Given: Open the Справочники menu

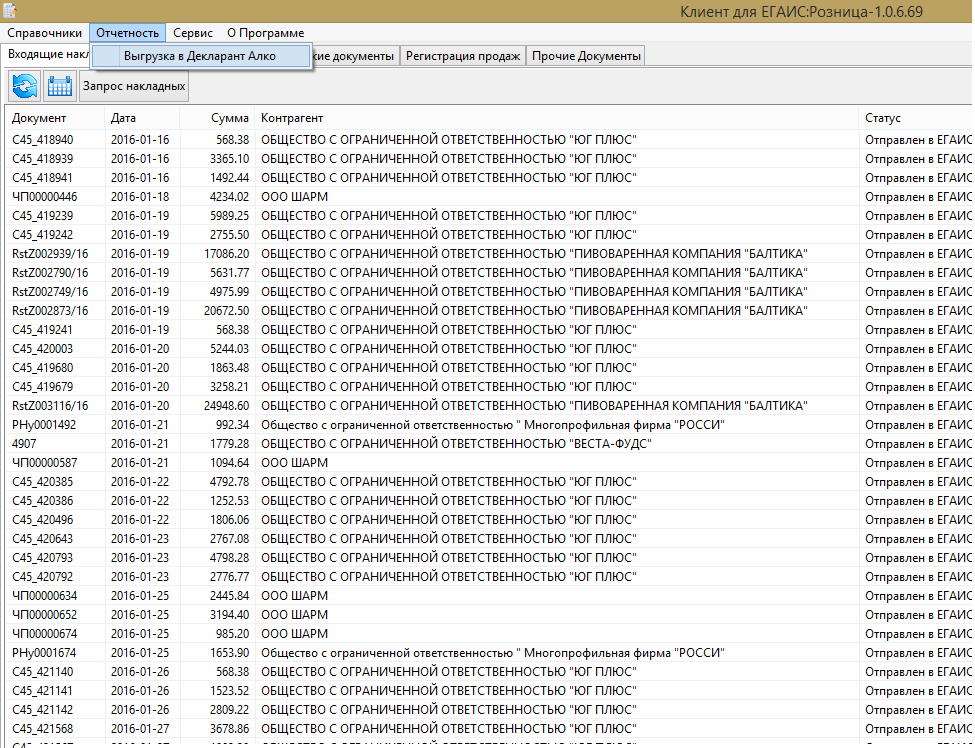Looking at the screenshot, I should click(x=44, y=33).
